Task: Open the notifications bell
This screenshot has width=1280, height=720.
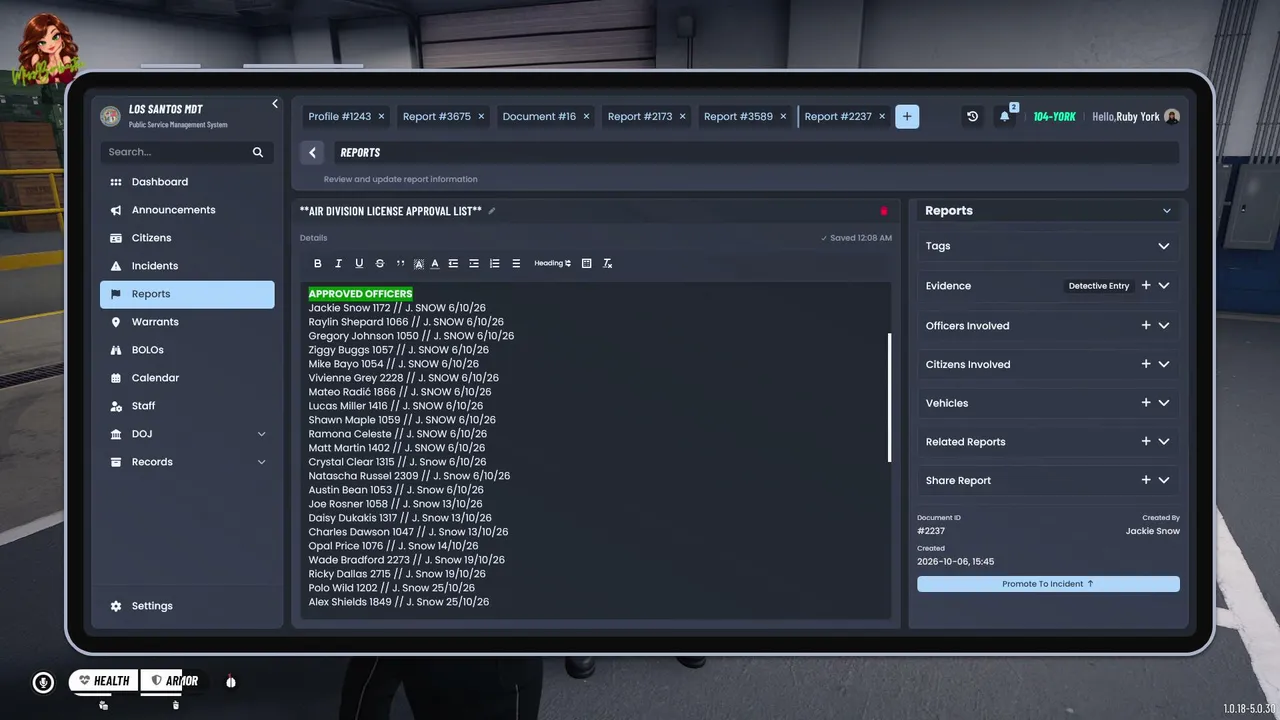Action: pos(1004,117)
